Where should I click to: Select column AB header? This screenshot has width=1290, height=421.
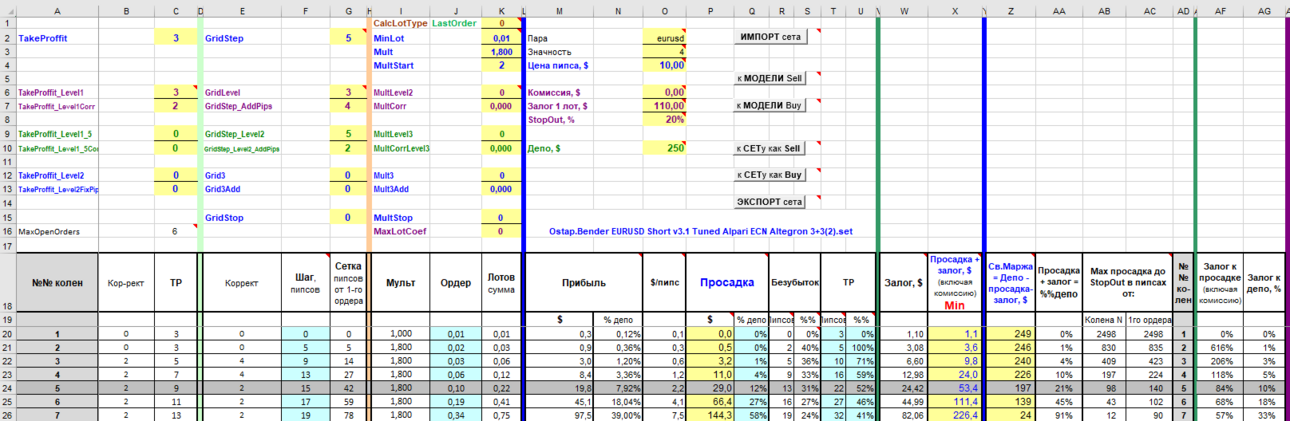1103,11
